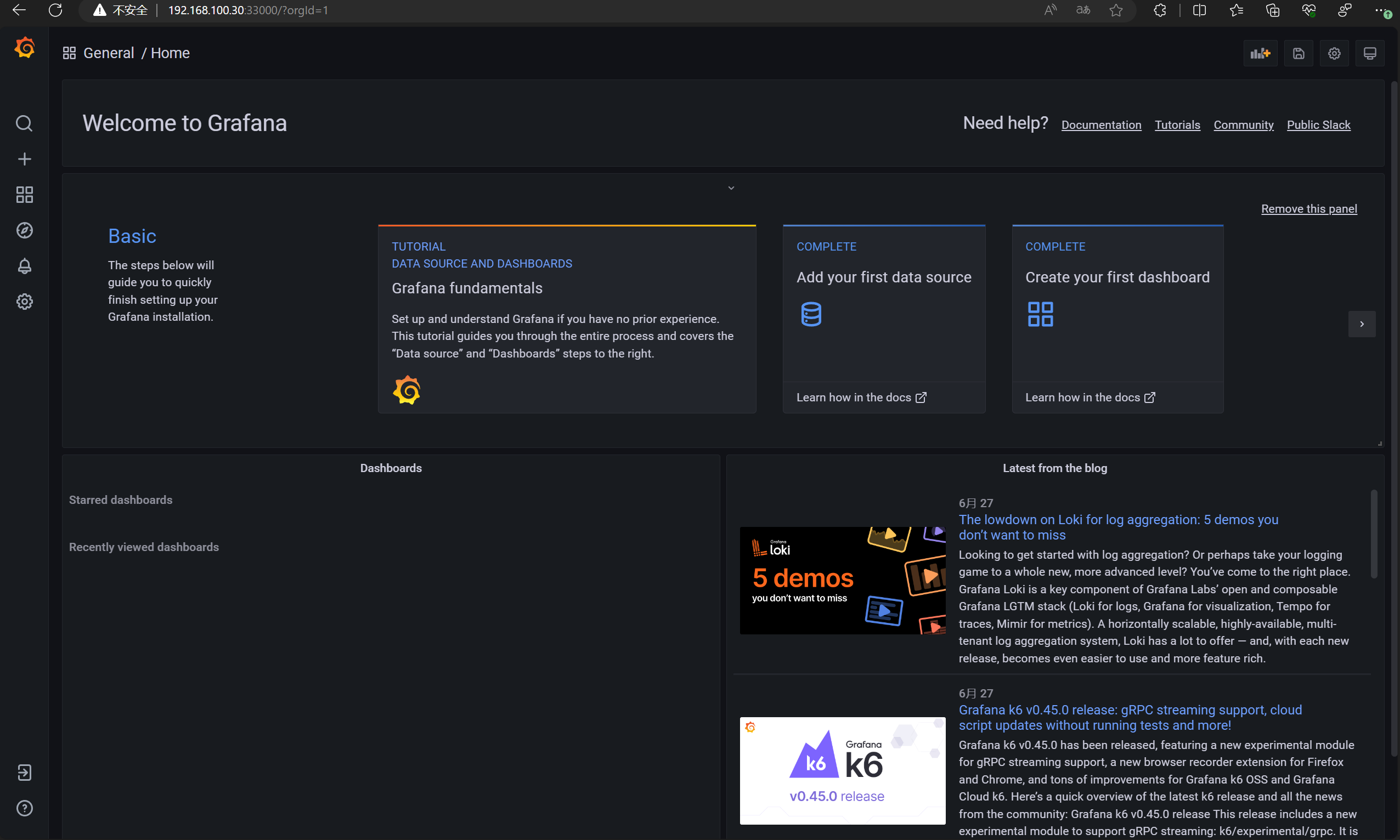Open the Home breadcrumb
Screen dimensions: 1400x840
point(170,53)
